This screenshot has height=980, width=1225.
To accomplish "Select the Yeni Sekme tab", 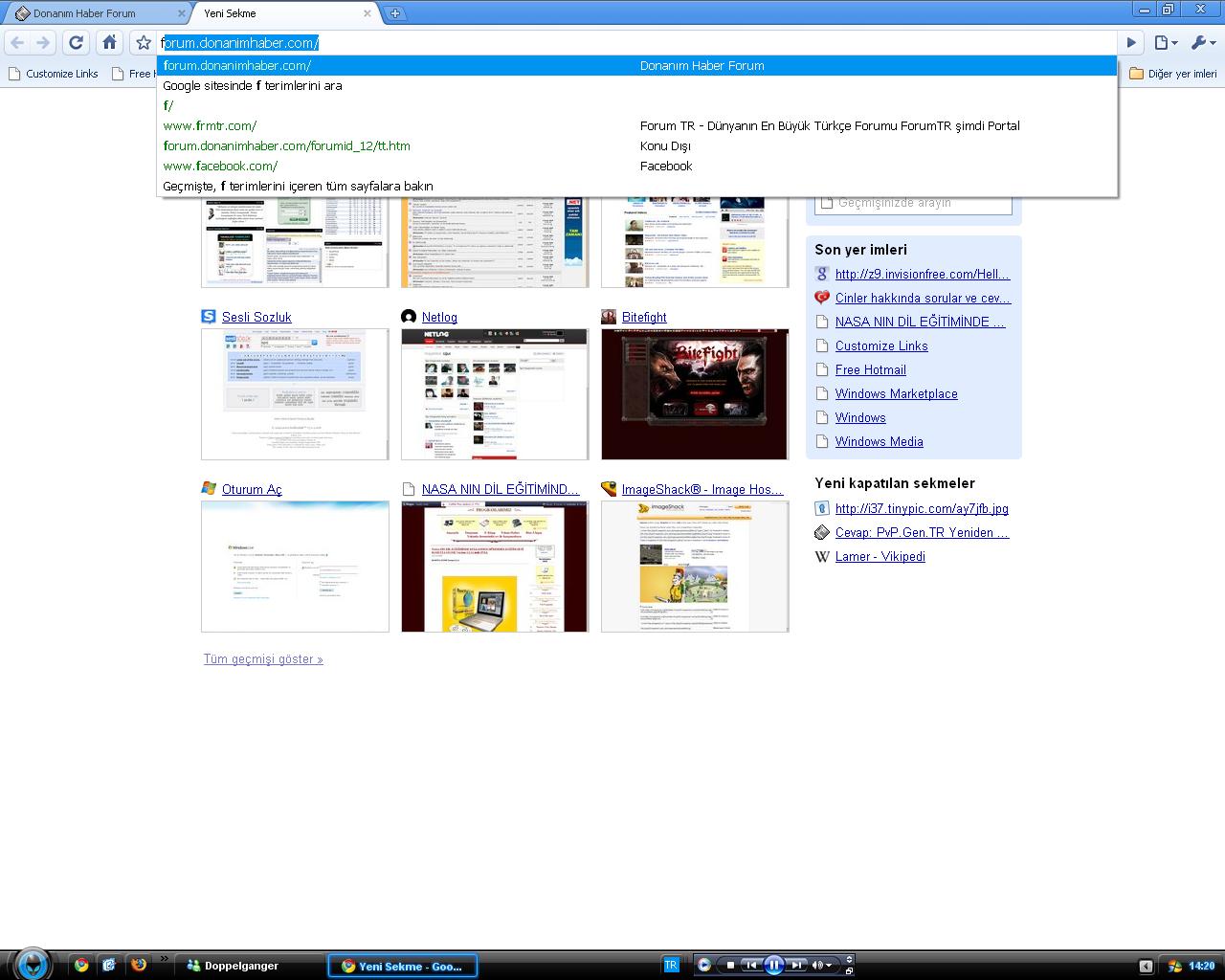I will click(x=278, y=13).
